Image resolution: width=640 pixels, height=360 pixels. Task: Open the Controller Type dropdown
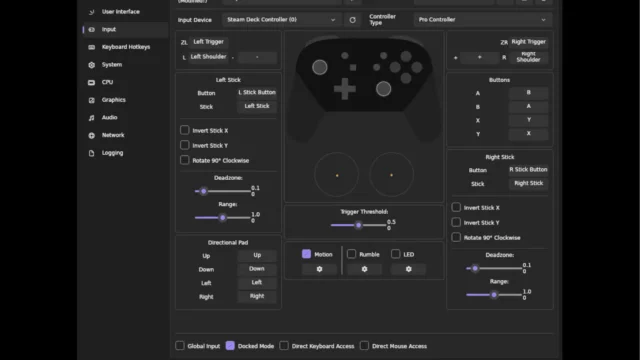[483, 20]
